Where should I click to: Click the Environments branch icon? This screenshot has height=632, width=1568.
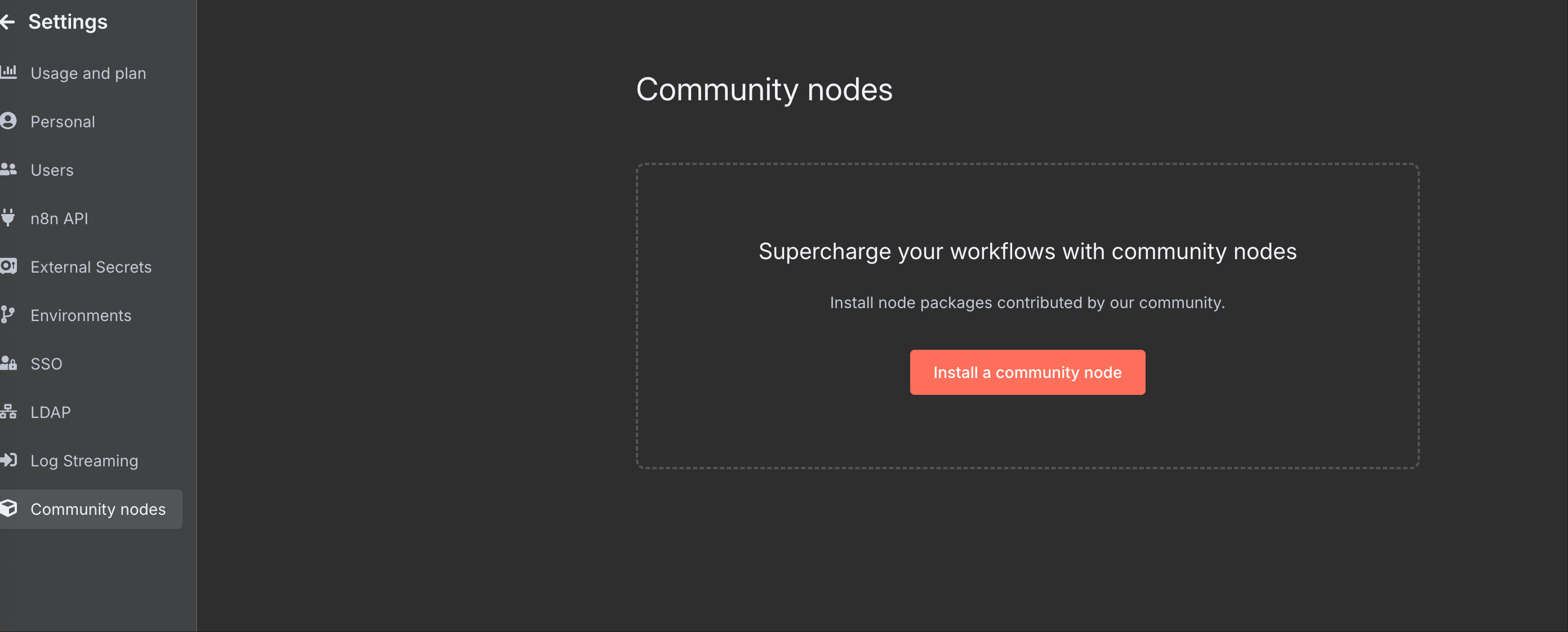[x=8, y=314]
